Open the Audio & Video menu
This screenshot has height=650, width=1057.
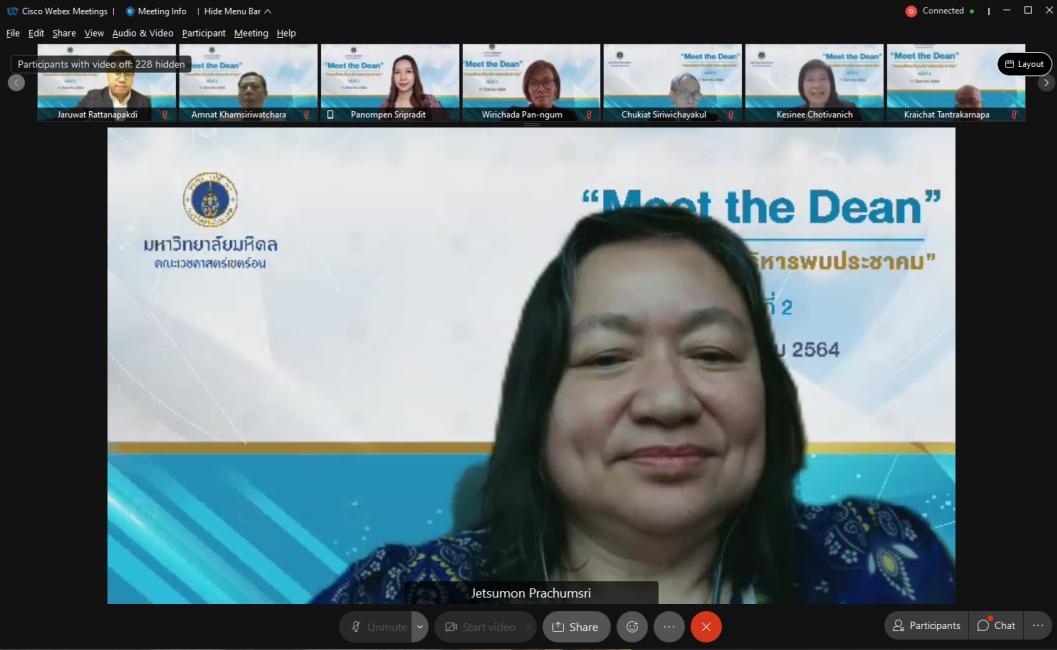142,33
